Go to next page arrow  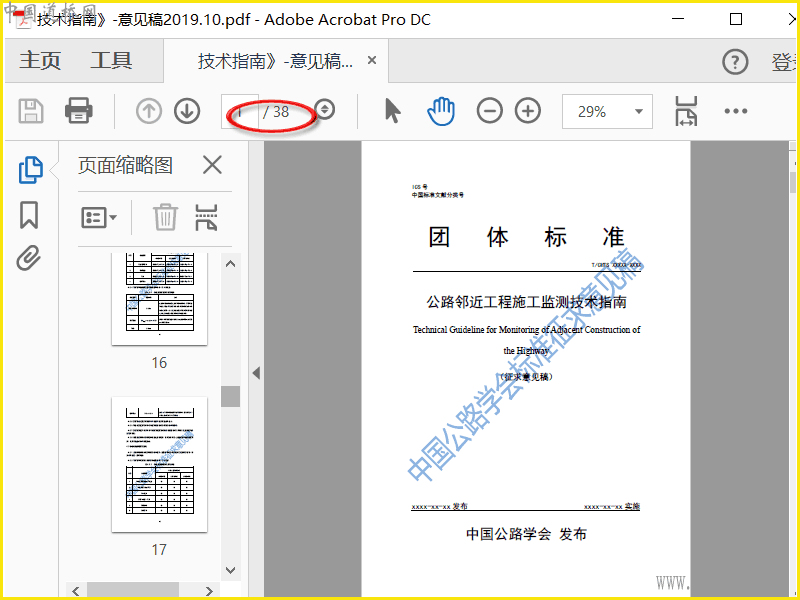187,111
